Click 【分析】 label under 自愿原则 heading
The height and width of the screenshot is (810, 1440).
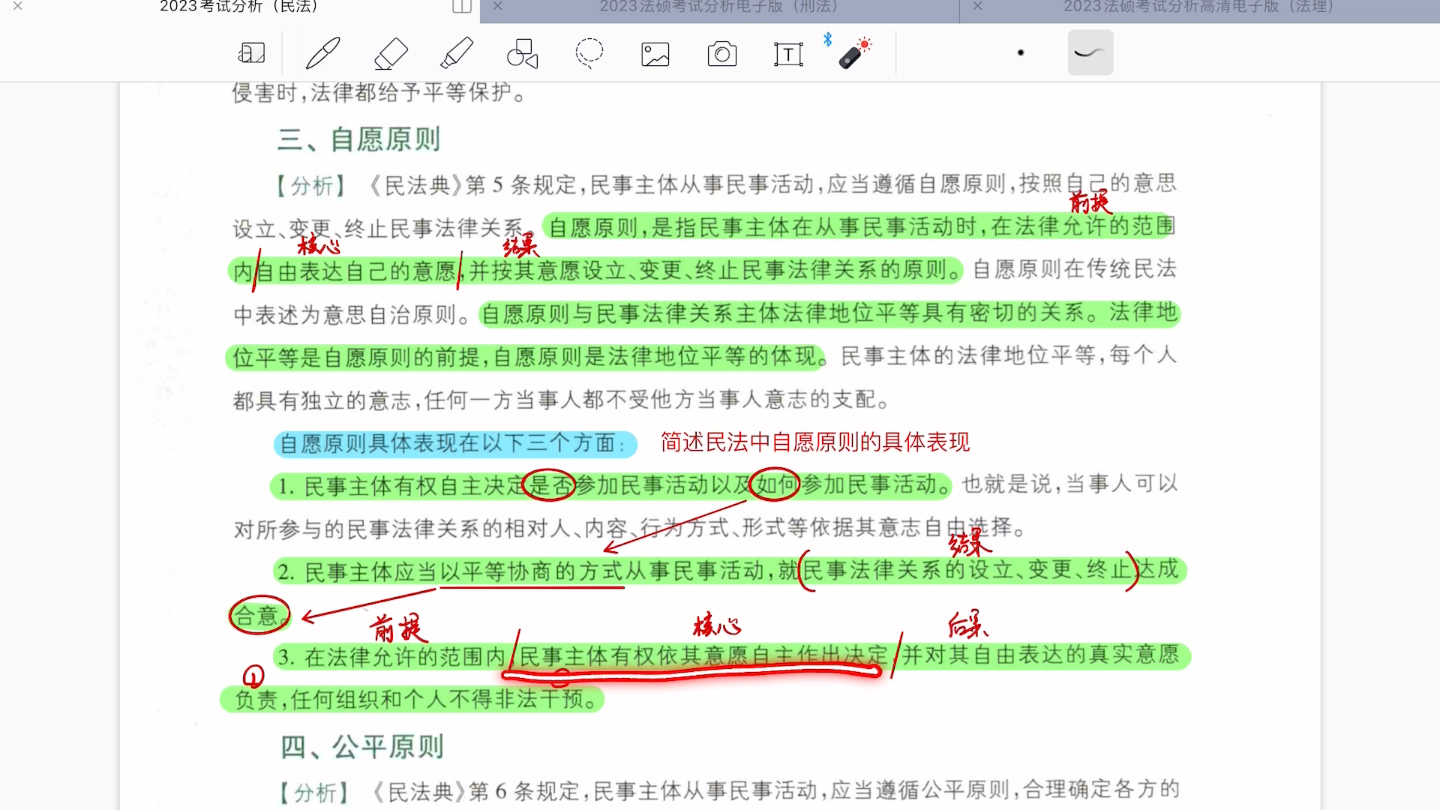[312, 186]
